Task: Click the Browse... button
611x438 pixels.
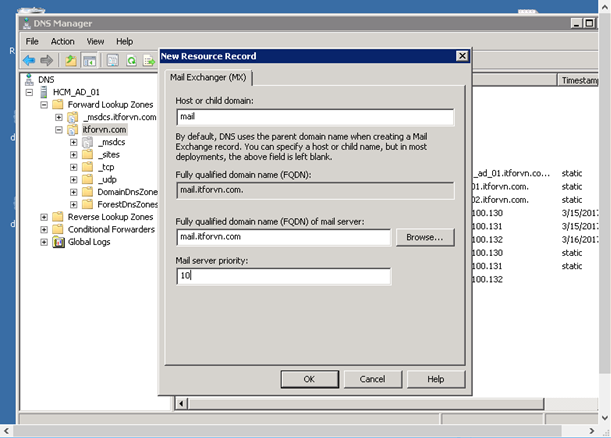Action: pos(424,237)
